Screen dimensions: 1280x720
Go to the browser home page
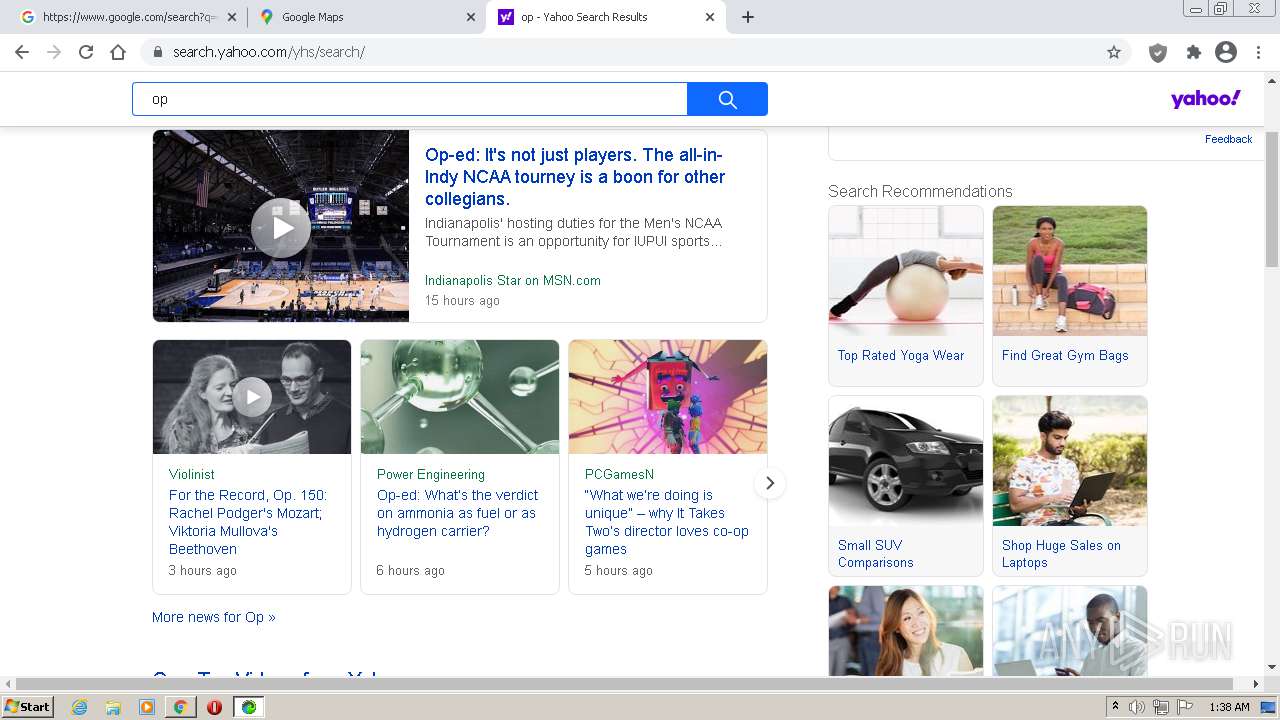click(x=118, y=52)
